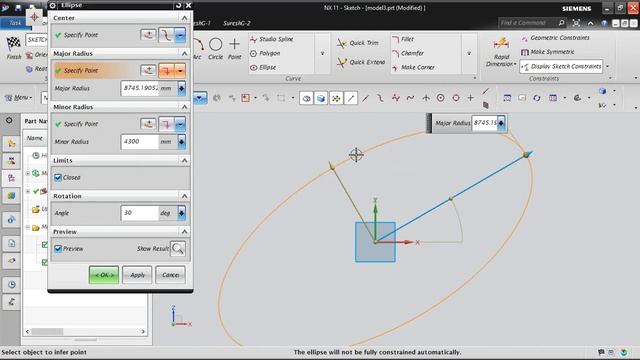Open Center point type dropdown
640x360 pixels.
tap(180, 35)
